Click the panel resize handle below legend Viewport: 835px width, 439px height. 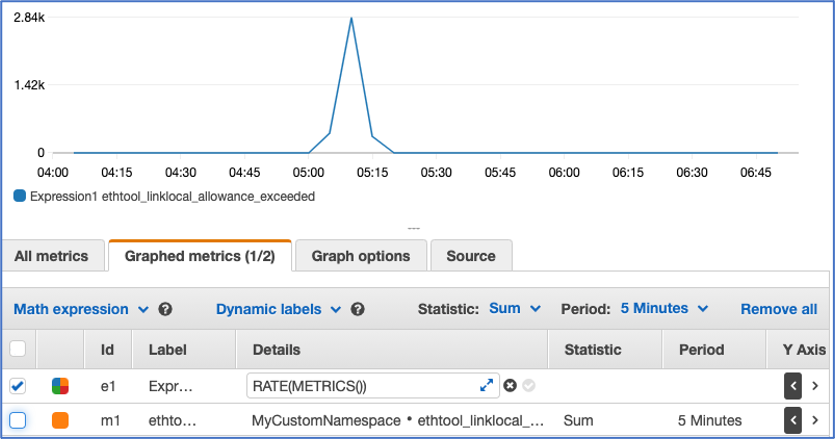414,228
